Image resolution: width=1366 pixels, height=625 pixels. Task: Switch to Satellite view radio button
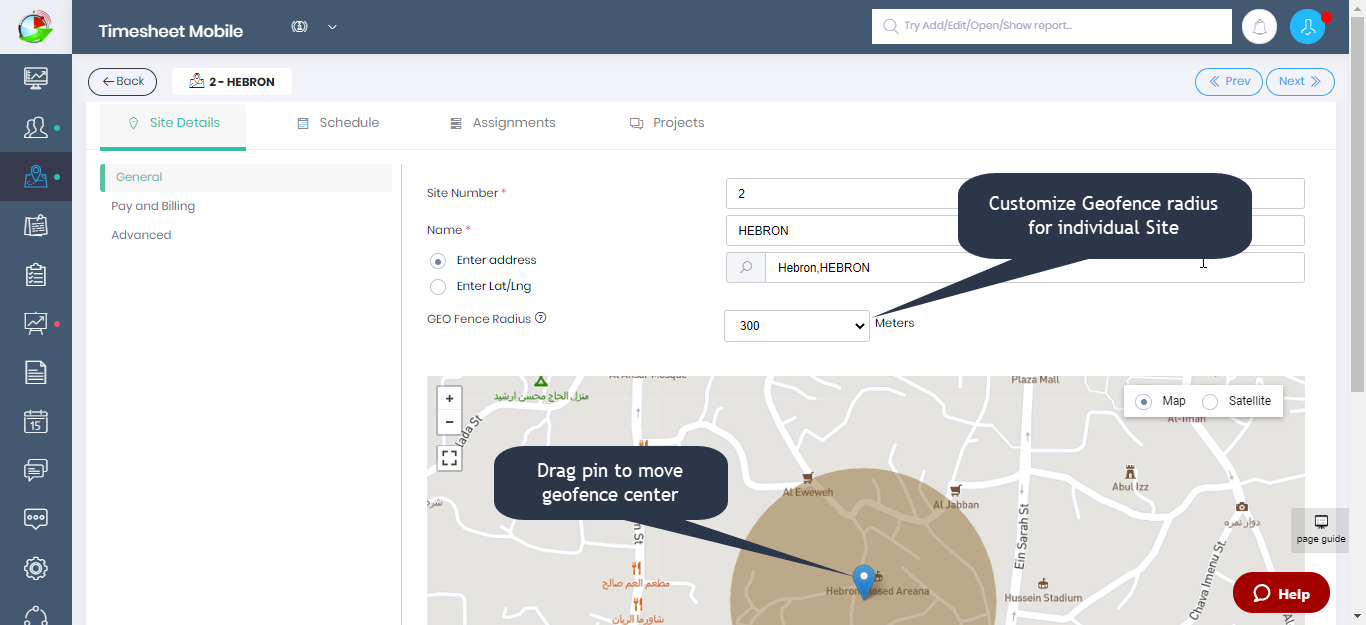click(x=1210, y=402)
